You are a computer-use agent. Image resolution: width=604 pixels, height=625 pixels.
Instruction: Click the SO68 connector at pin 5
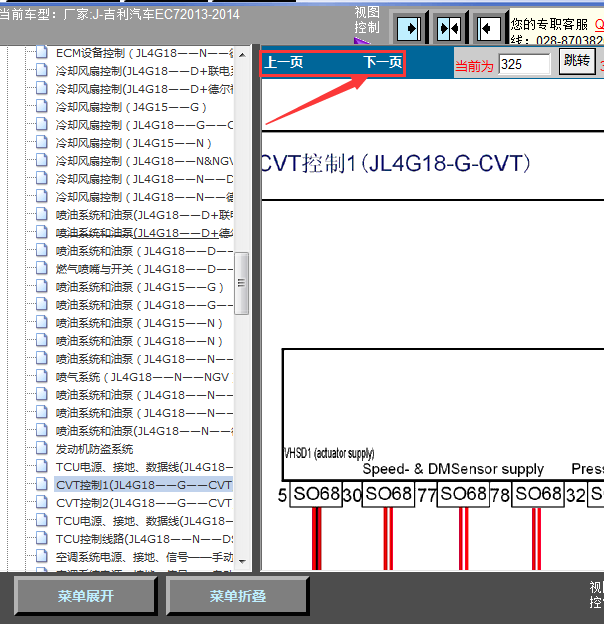pos(316,494)
